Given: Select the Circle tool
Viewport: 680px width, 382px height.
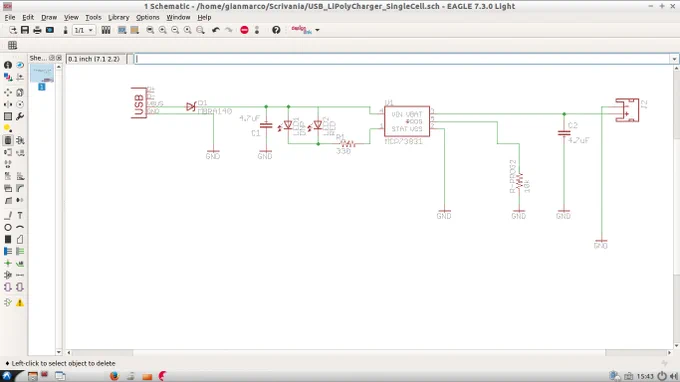Looking at the screenshot, I should [x=8, y=227].
